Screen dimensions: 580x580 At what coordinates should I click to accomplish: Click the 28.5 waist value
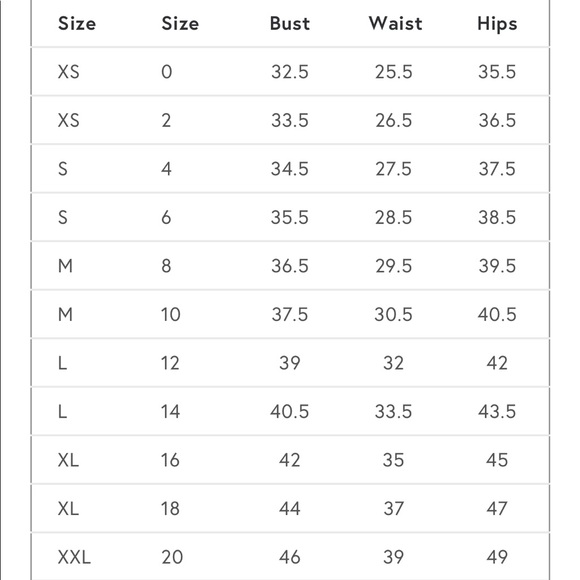(394, 218)
